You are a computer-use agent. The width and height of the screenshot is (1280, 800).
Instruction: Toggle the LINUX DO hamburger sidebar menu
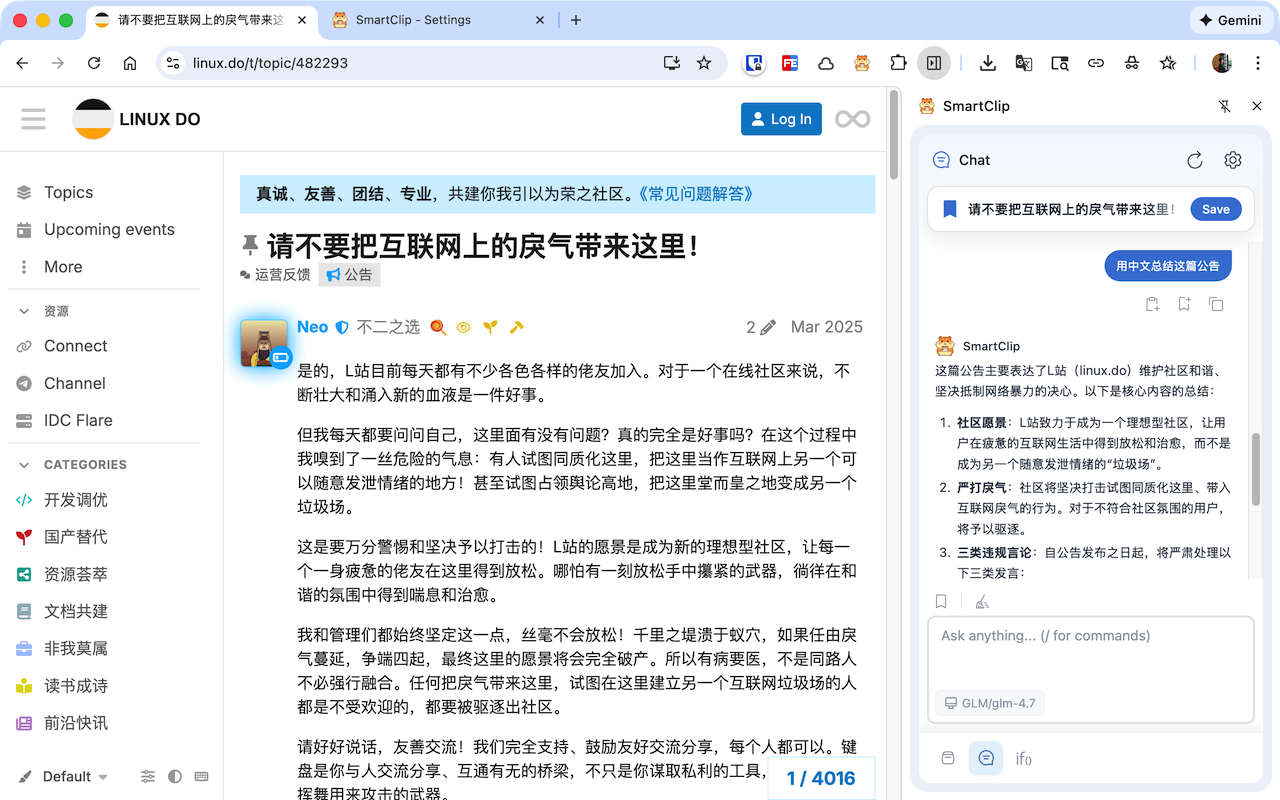(x=34, y=119)
